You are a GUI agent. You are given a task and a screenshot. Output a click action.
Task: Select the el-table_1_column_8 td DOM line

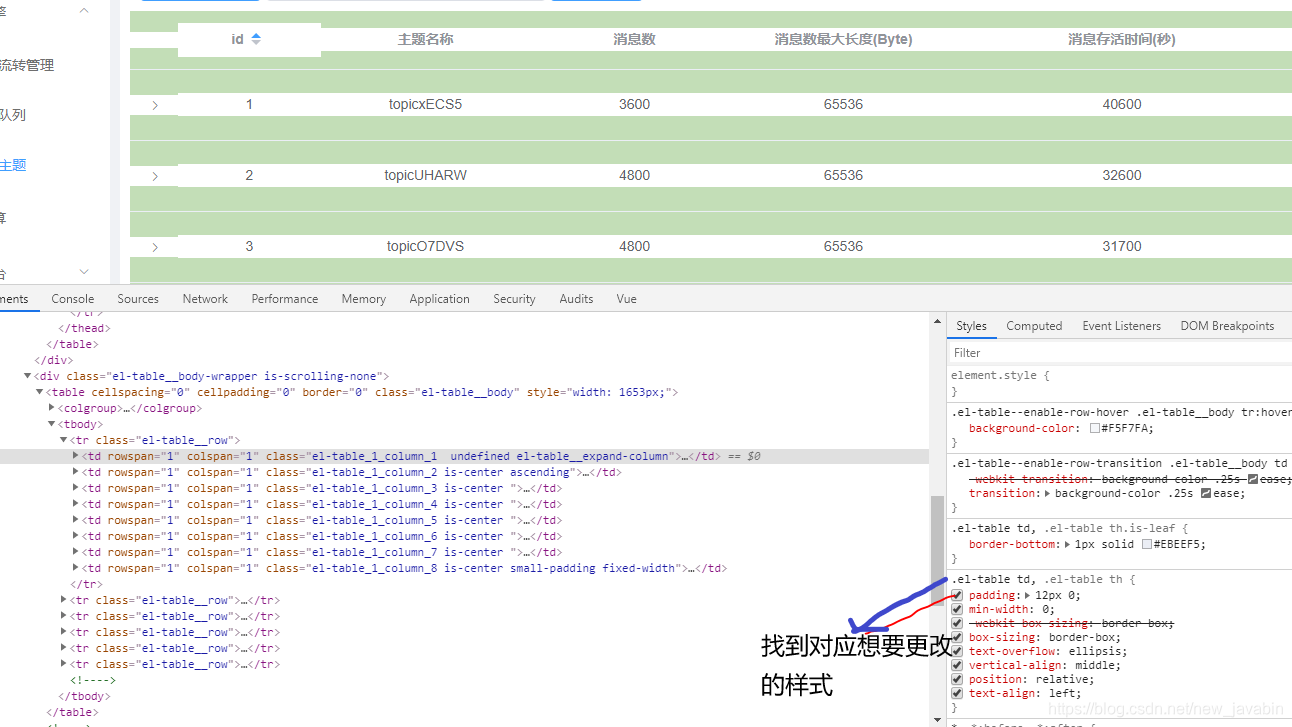(x=404, y=568)
